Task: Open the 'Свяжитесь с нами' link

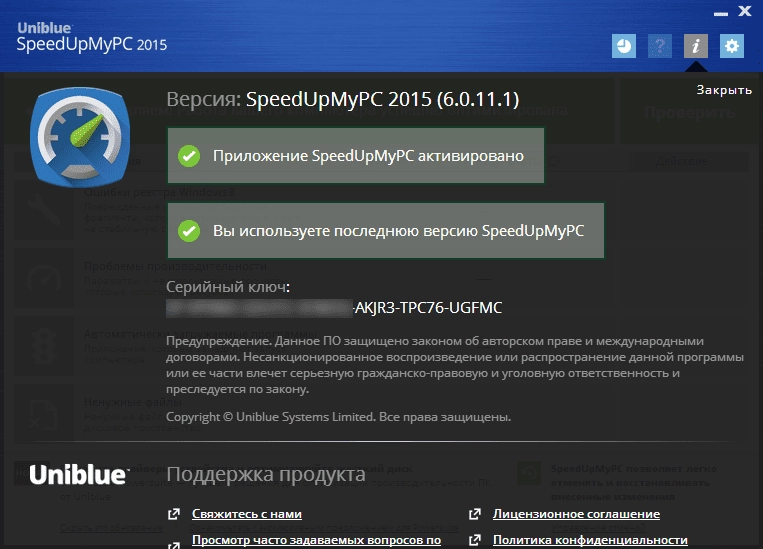Action: [247, 514]
